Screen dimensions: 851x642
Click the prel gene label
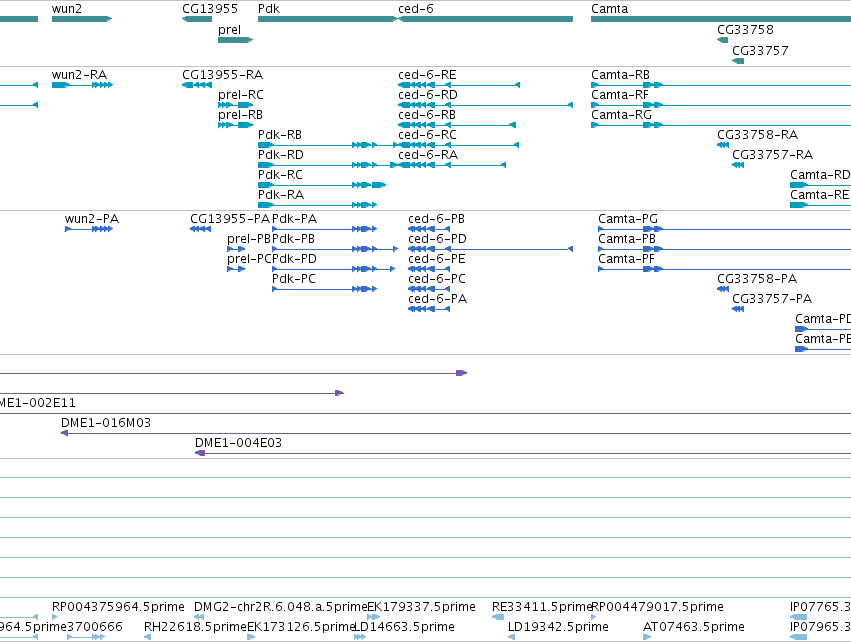(230, 30)
